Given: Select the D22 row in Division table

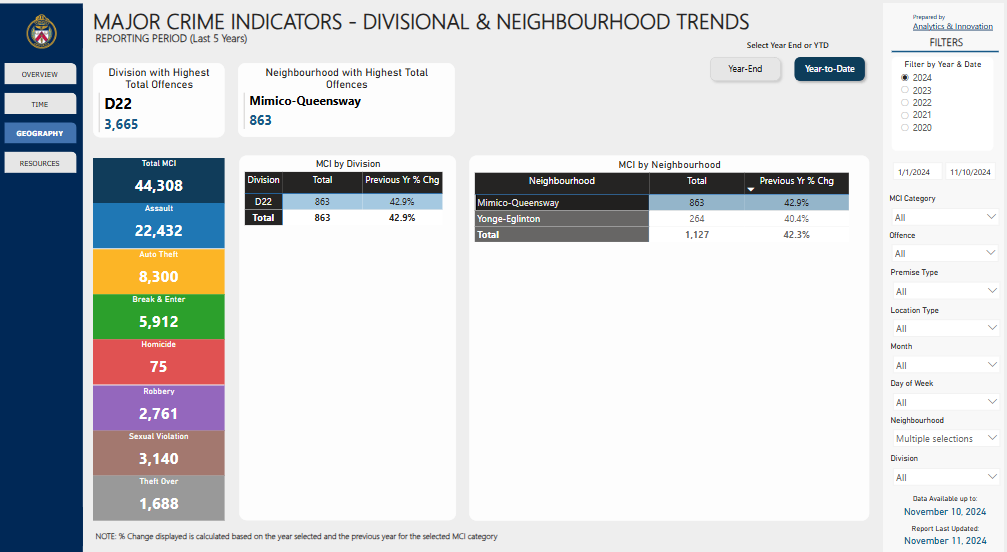Looking at the screenshot, I should coord(264,202).
